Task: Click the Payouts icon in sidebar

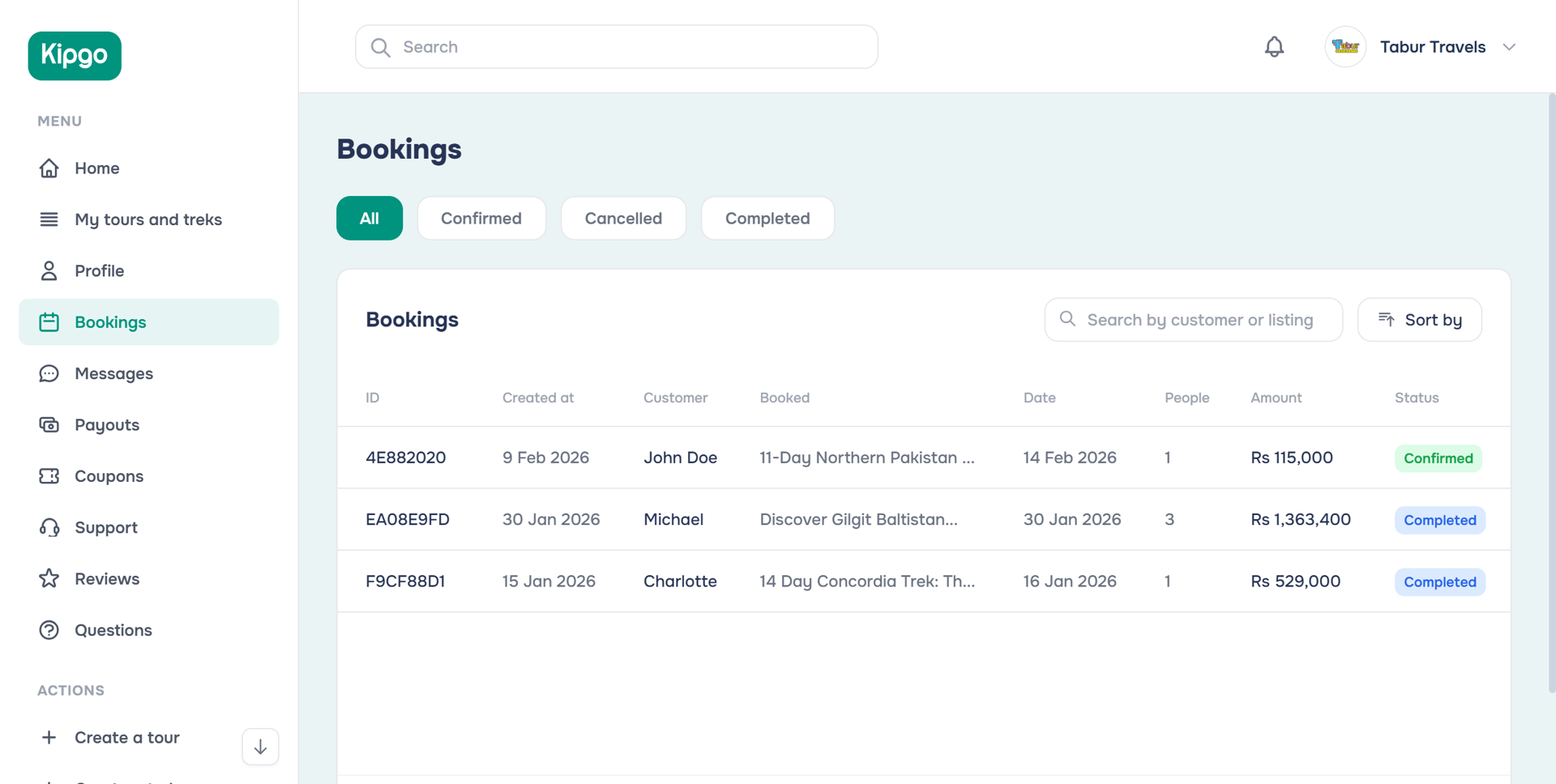Action: click(x=49, y=424)
